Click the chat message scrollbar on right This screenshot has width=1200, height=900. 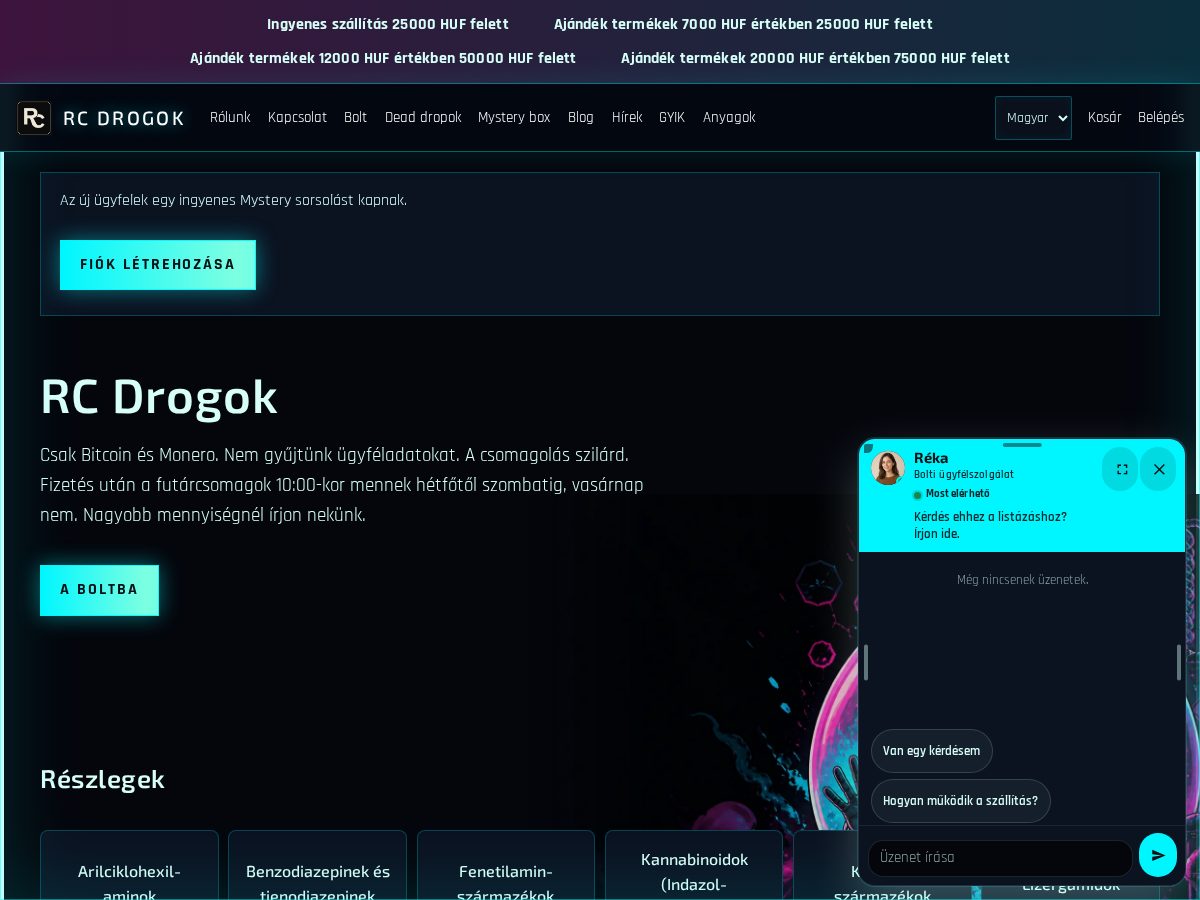(x=1179, y=662)
